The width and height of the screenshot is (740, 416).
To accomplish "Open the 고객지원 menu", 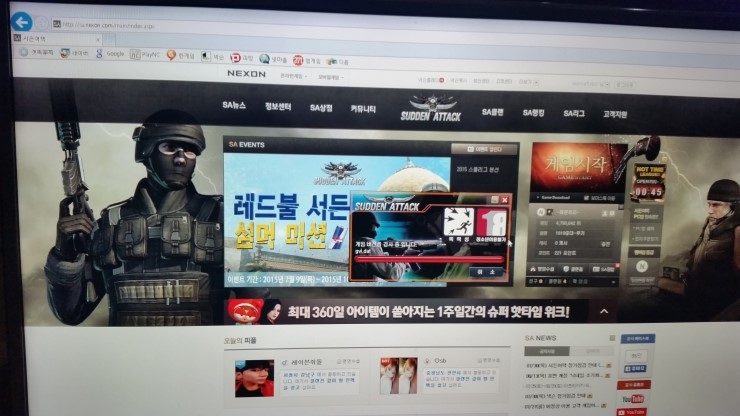I will pyautogui.click(x=615, y=114).
